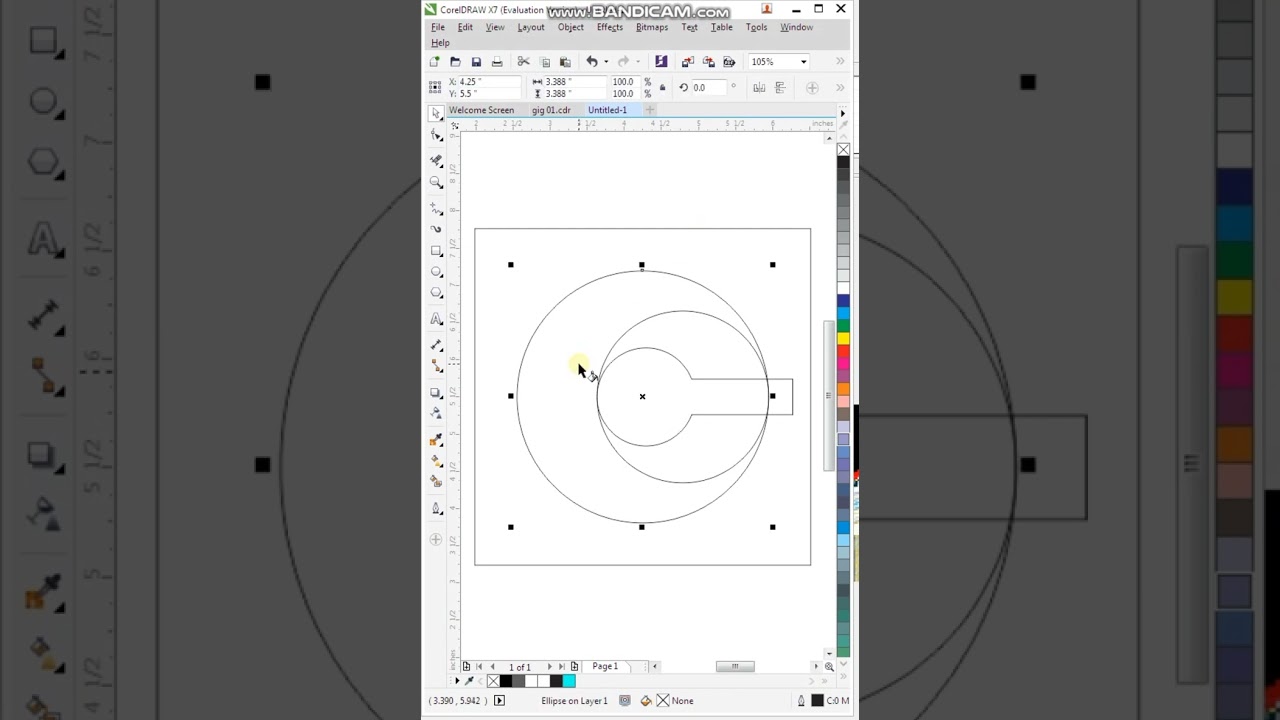Open the zoom level 105% dropdown
The image size is (1280, 720).
tap(803, 62)
